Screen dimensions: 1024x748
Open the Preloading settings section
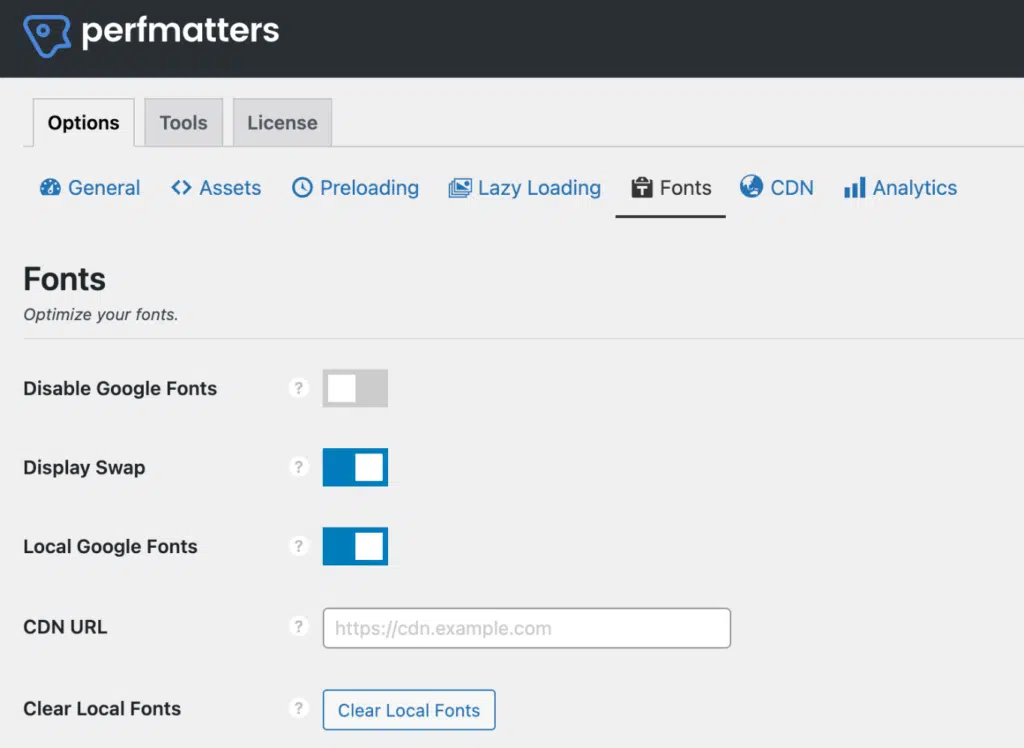click(x=355, y=188)
